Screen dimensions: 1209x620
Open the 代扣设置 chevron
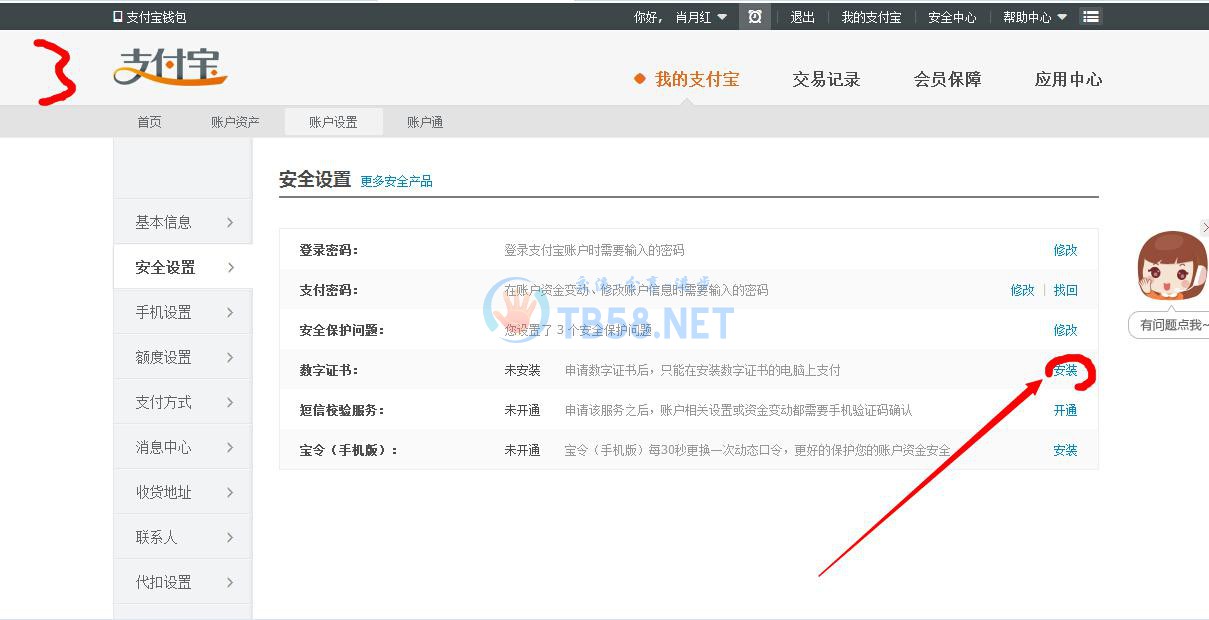pos(231,582)
